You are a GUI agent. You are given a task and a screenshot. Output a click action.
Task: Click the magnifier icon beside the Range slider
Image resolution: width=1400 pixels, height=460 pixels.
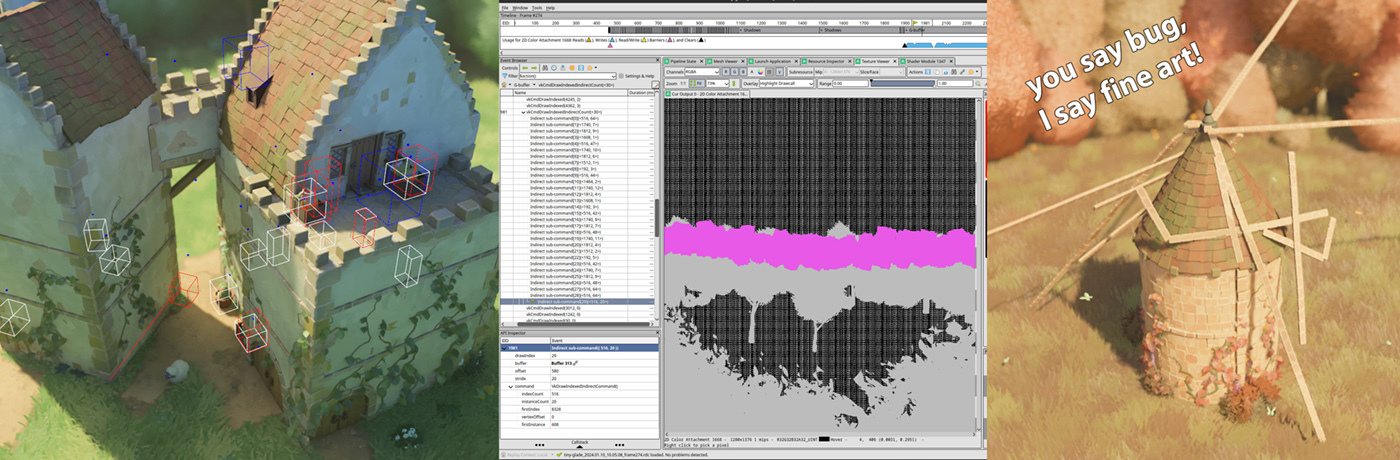tap(980, 83)
